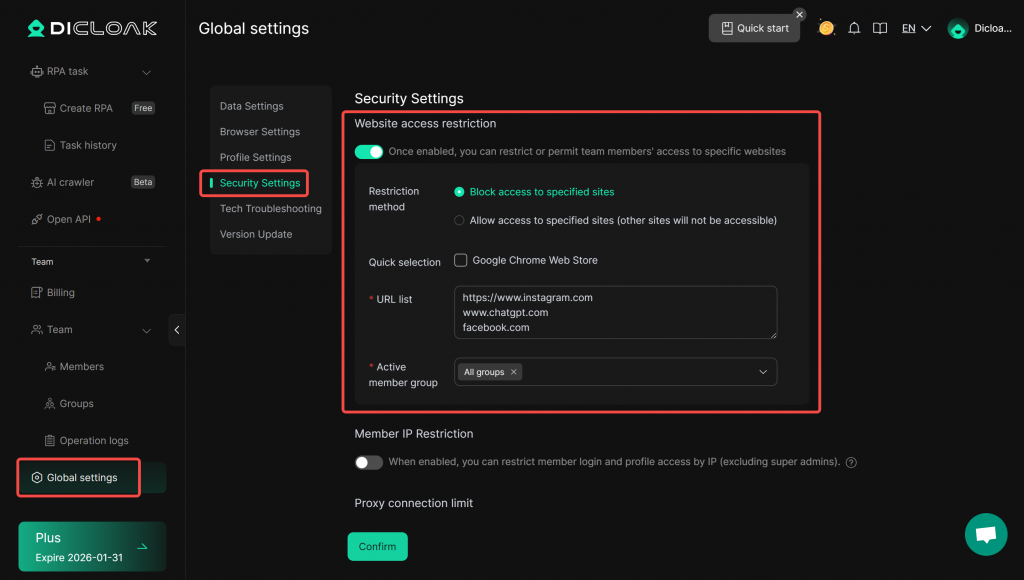Enable the Member IP Restriction toggle
The width and height of the screenshot is (1024, 580).
coord(369,462)
